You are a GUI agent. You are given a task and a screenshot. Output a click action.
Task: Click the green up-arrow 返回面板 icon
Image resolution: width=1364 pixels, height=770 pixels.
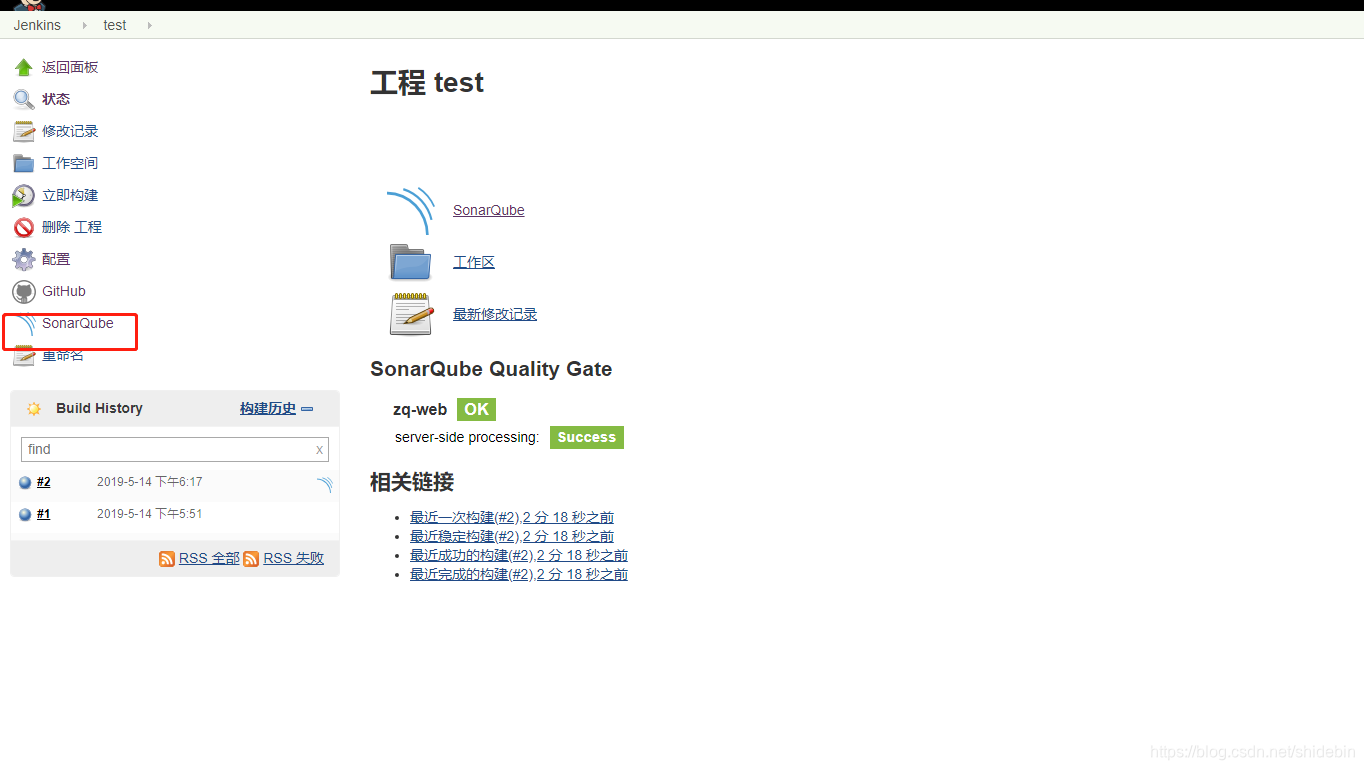(24, 67)
